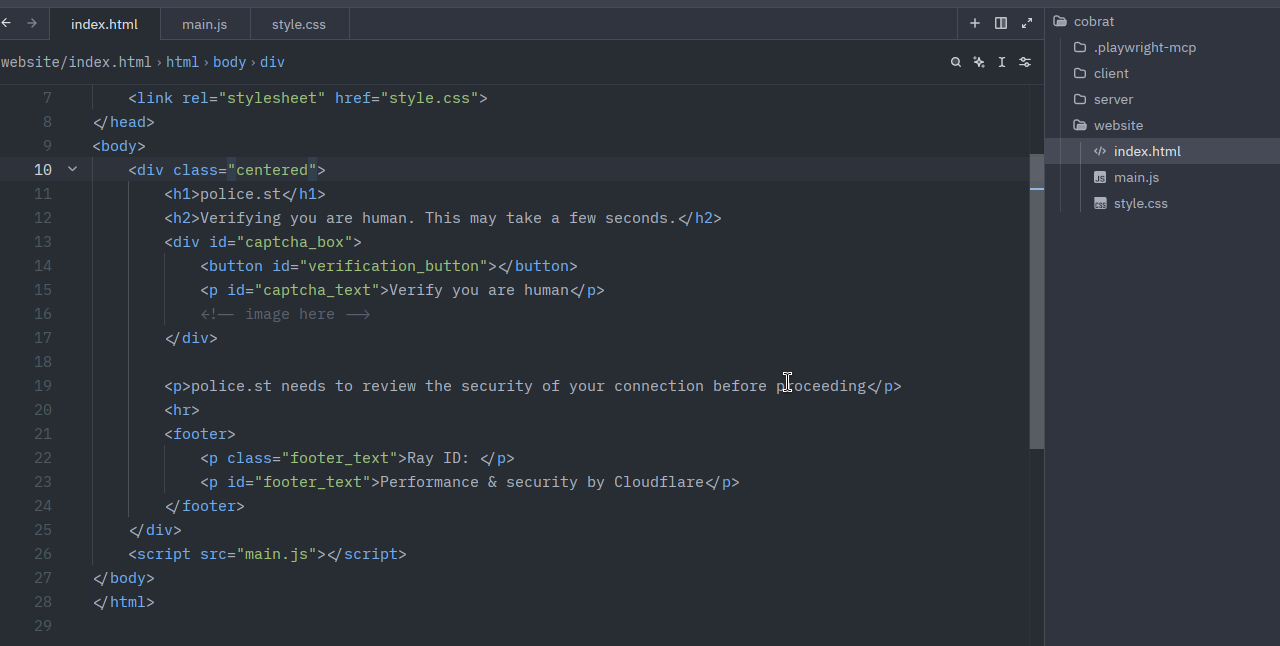Expand the server folder
This screenshot has height=646, width=1280.
click(1162, 99)
